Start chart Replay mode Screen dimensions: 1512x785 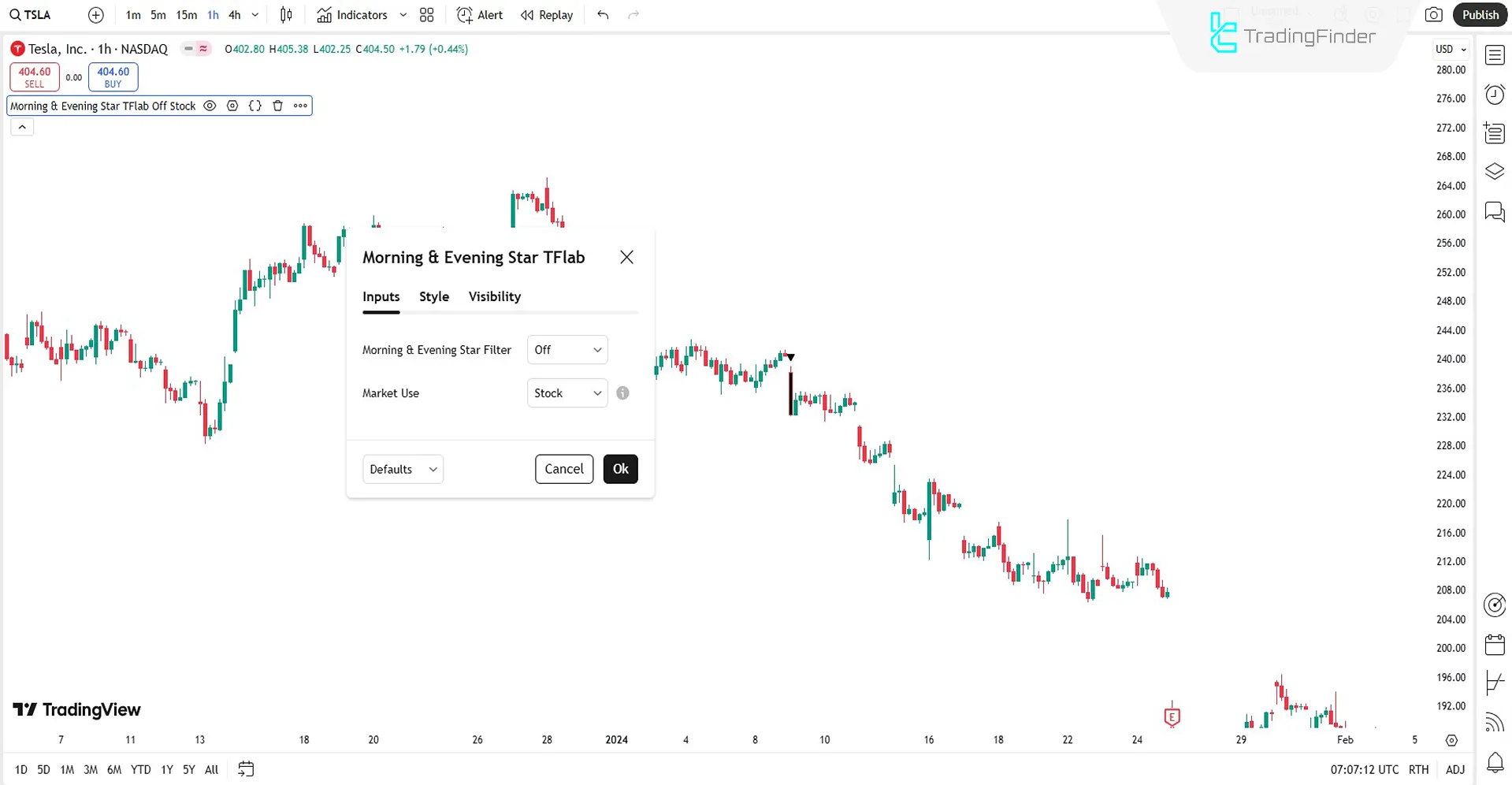click(547, 14)
